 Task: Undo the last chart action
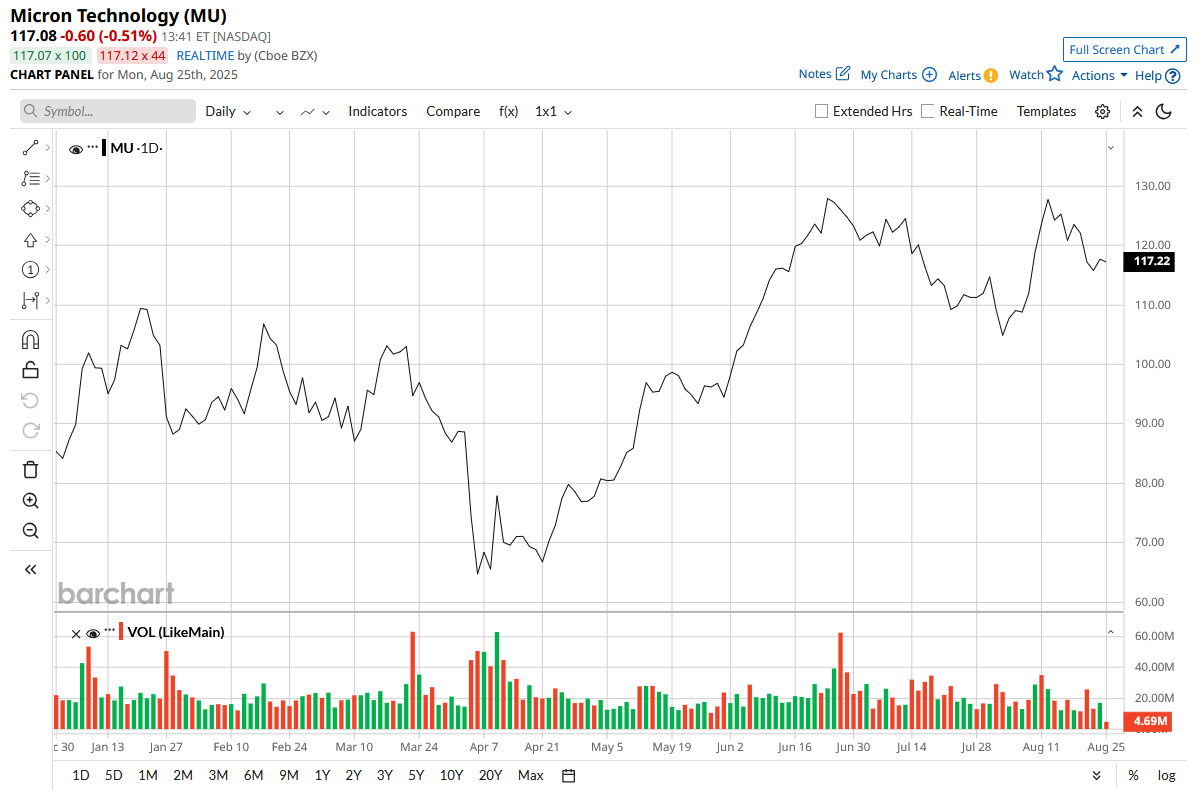point(30,401)
